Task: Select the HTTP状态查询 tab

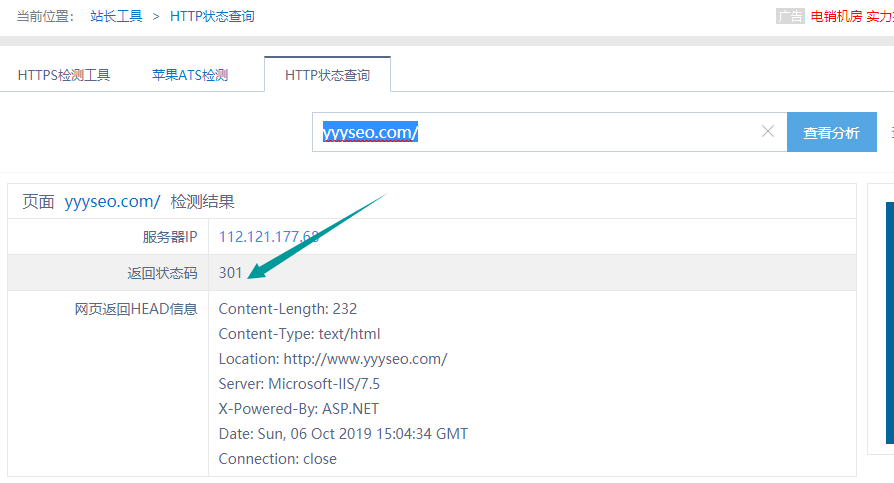Action: point(327,75)
